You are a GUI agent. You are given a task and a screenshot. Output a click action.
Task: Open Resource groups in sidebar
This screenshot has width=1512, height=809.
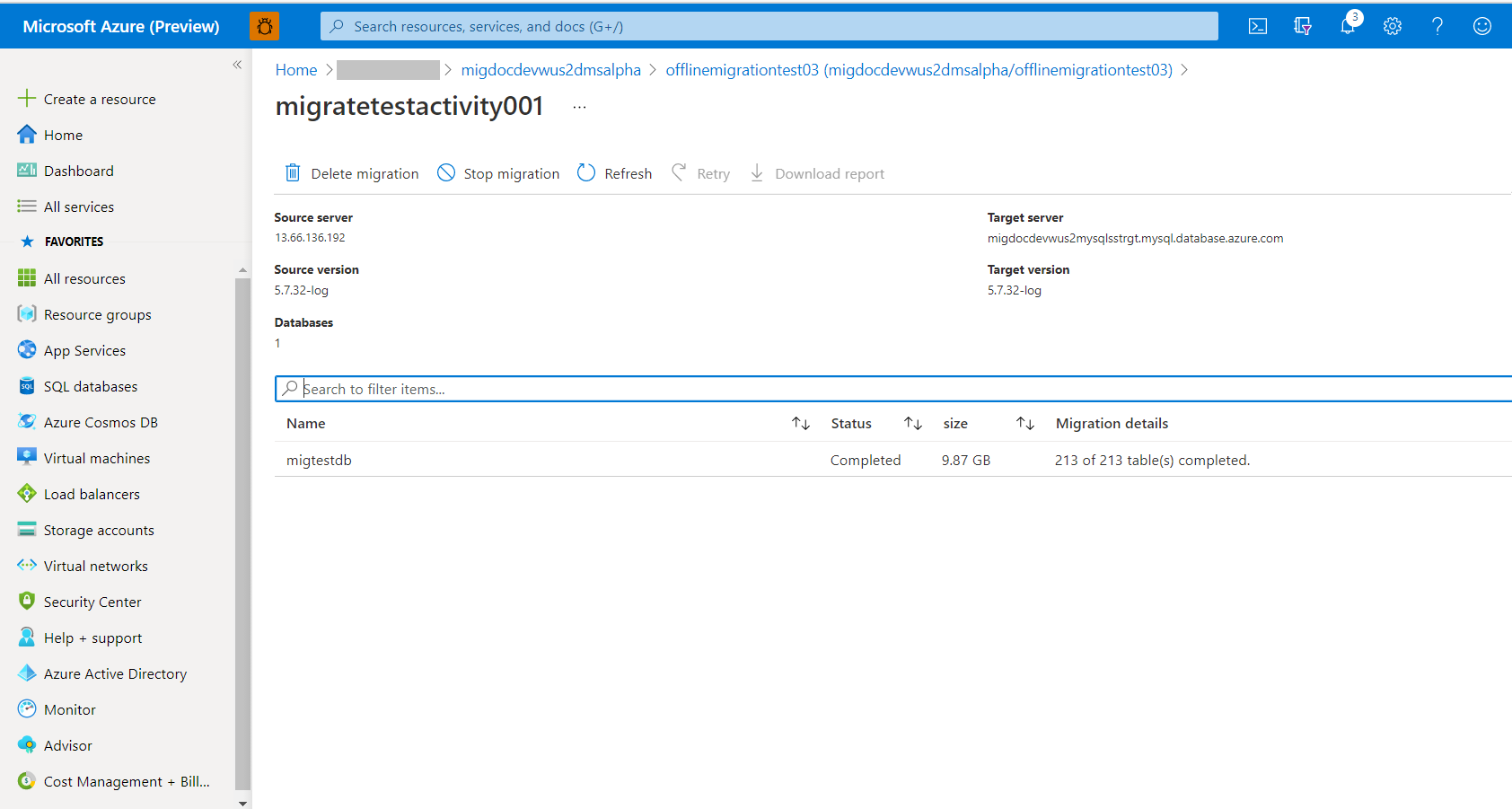98,314
